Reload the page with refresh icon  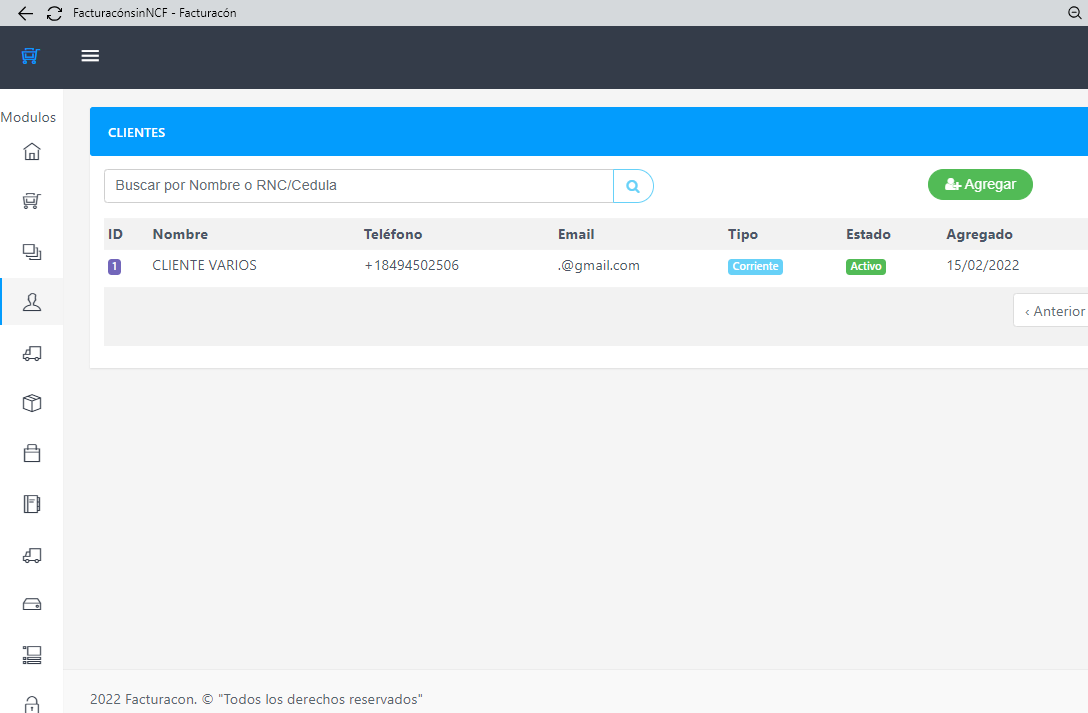click(x=54, y=13)
